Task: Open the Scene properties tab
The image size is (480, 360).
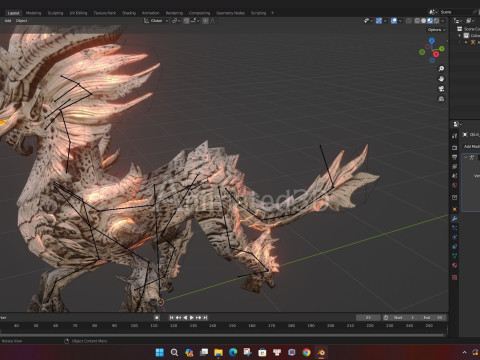Action: tap(454, 175)
